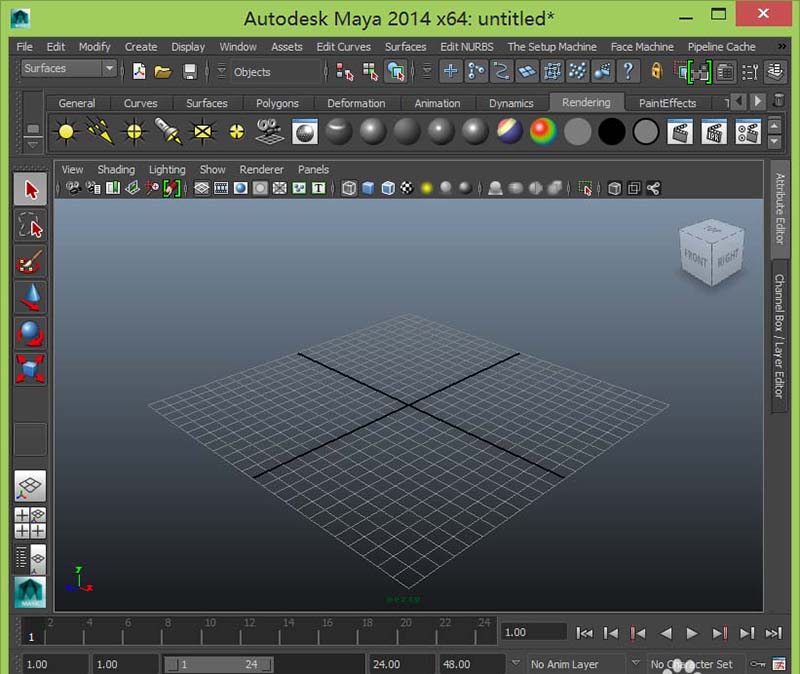Go to end of playback range

click(773, 633)
